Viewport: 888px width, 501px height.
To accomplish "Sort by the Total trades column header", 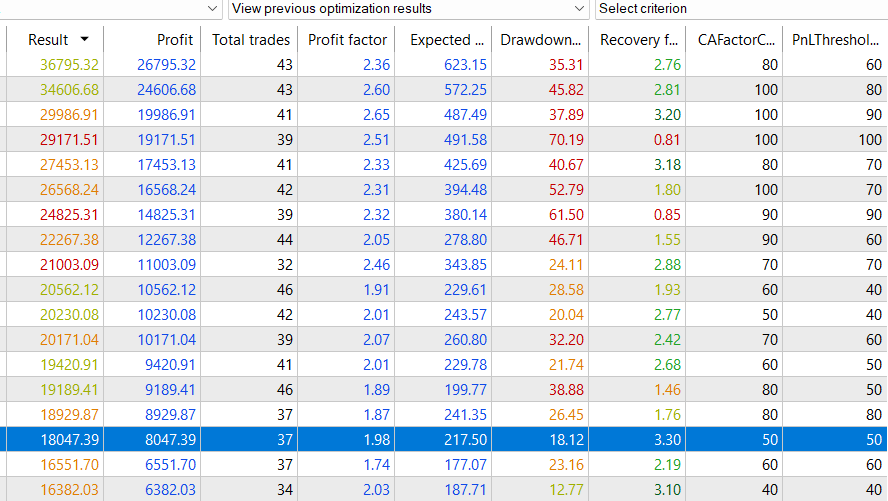I will 250,40.
